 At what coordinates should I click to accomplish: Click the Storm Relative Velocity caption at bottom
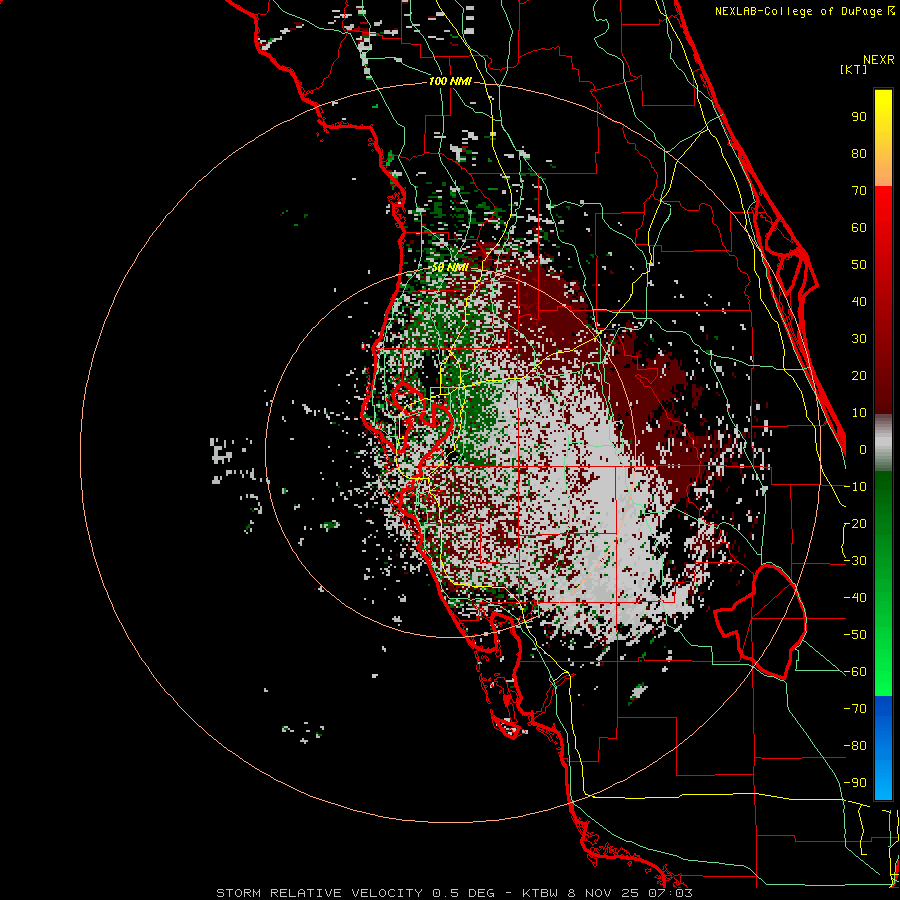click(x=455, y=893)
